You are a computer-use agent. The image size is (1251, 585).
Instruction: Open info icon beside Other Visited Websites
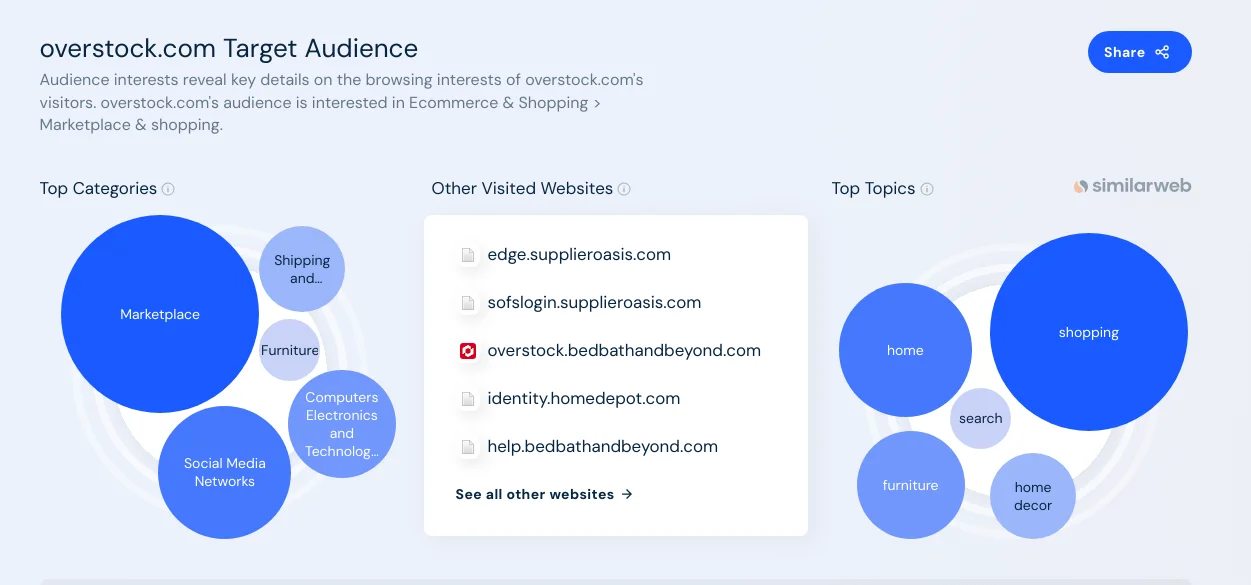coord(624,189)
